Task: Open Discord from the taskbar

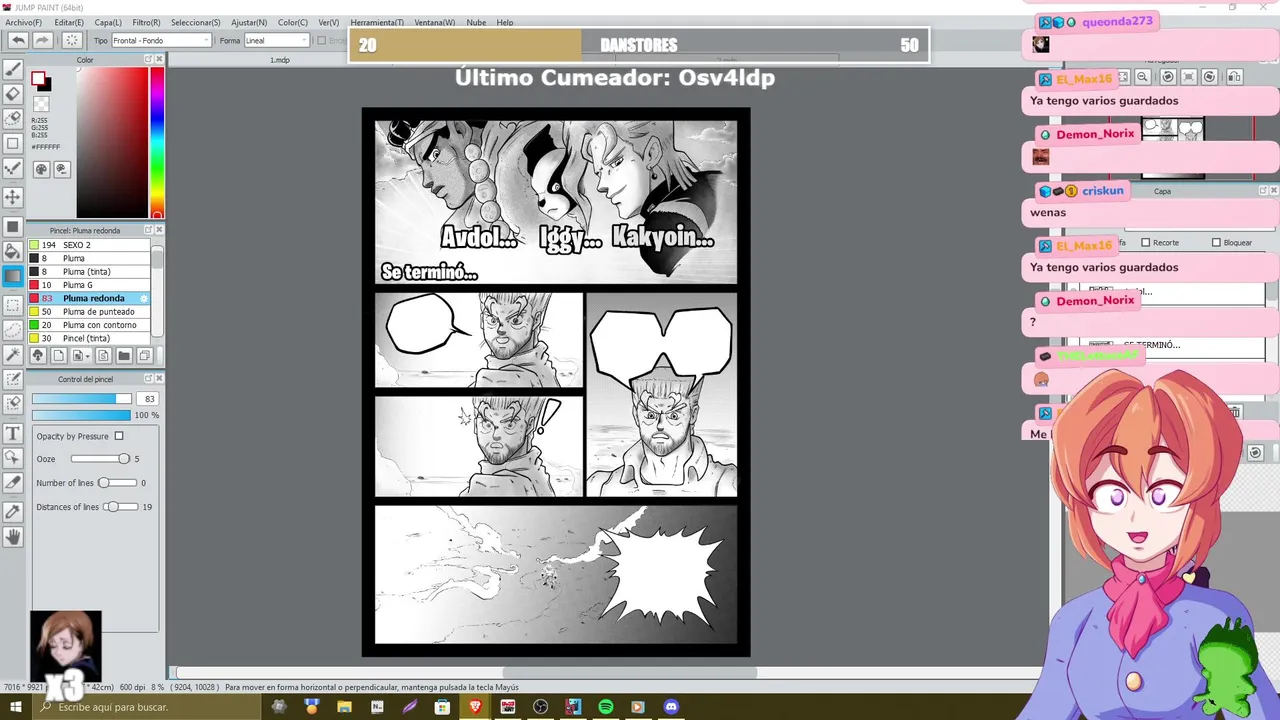Action: coord(671,707)
